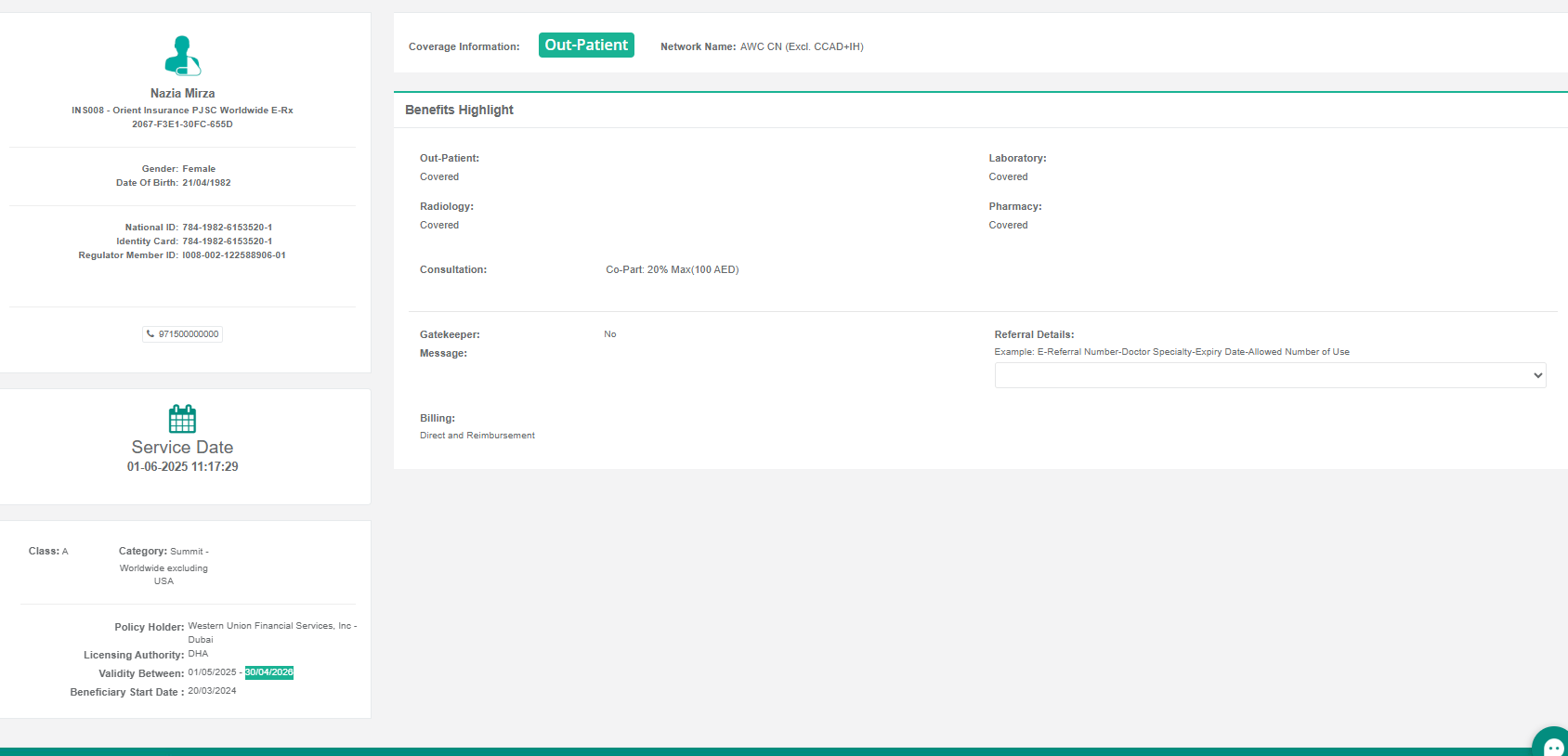
Task: Click the member card number 2067-F3E1-30FC-655D
Action: pyautogui.click(x=182, y=124)
